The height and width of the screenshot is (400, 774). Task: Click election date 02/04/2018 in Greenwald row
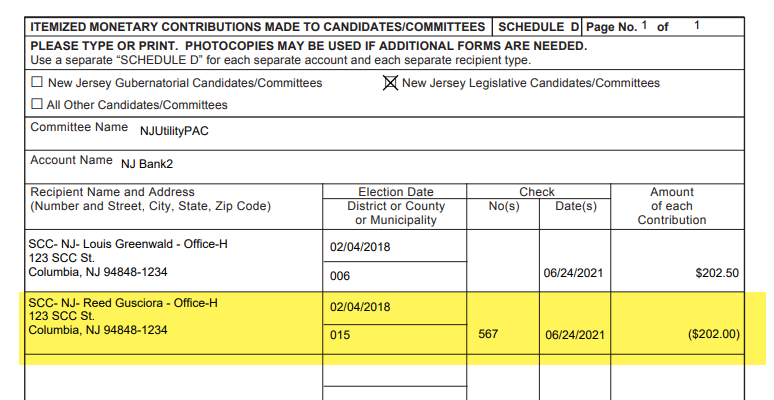pyautogui.click(x=394, y=246)
